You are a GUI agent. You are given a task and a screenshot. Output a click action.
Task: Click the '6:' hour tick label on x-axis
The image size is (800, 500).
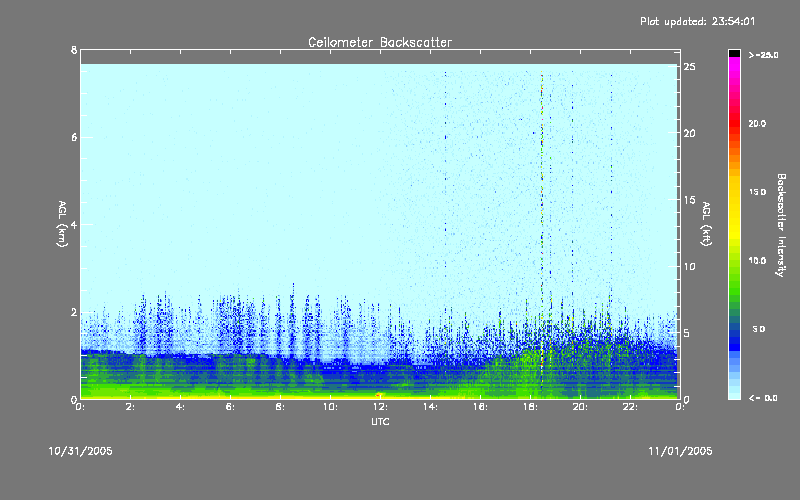(231, 407)
